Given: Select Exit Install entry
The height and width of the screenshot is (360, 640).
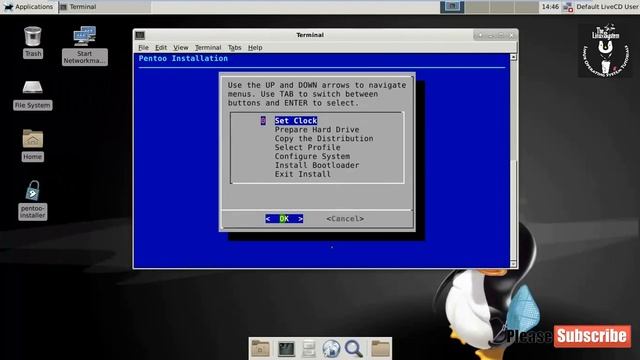Looking at the screenshot, I should [x=302, y=174].
